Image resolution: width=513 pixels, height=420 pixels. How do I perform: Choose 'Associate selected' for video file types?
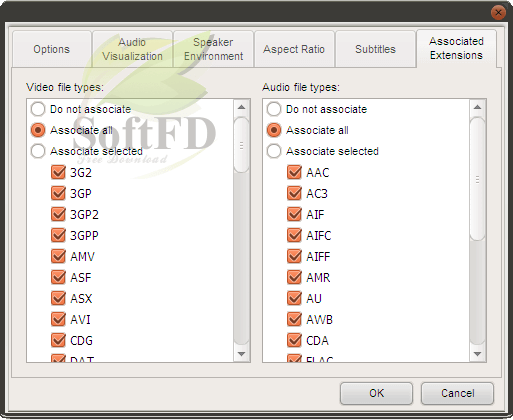[x=38, y=151]
